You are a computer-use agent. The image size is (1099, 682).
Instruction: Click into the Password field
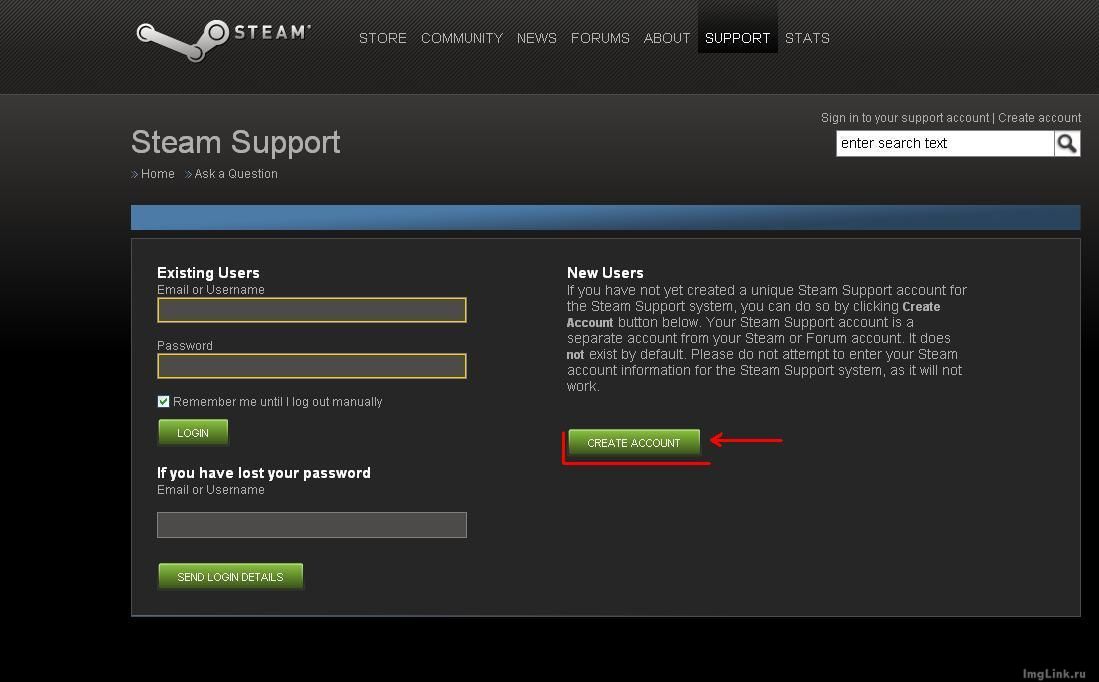312,366
